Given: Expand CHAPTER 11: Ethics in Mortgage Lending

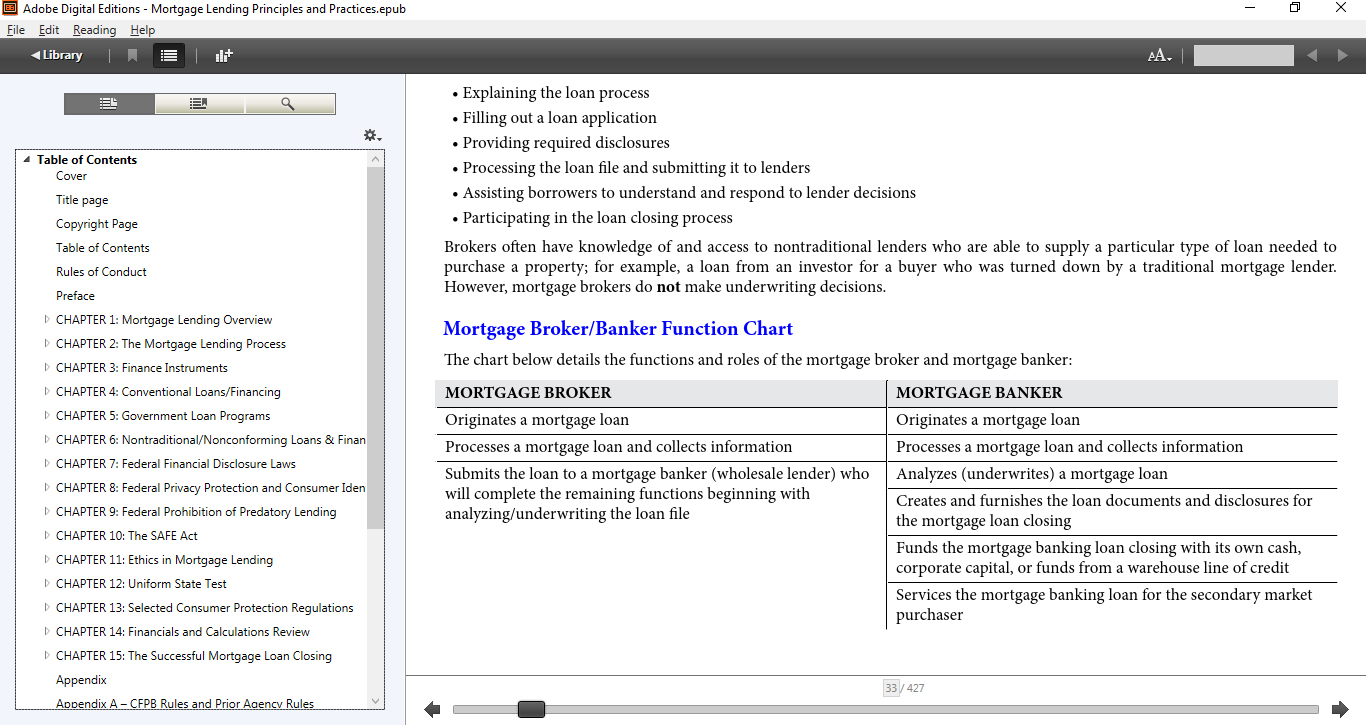Looking at the screenshot, I should coord(47,560).
